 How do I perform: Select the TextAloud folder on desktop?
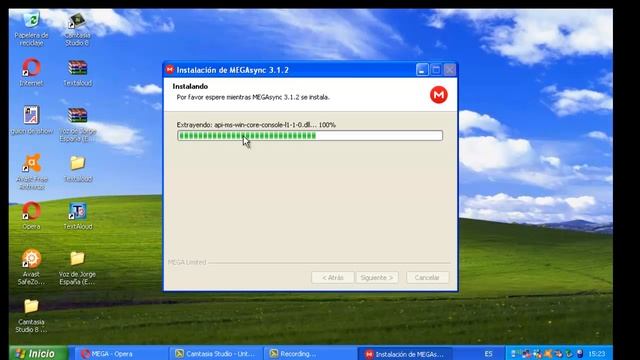tap(77, 163)
